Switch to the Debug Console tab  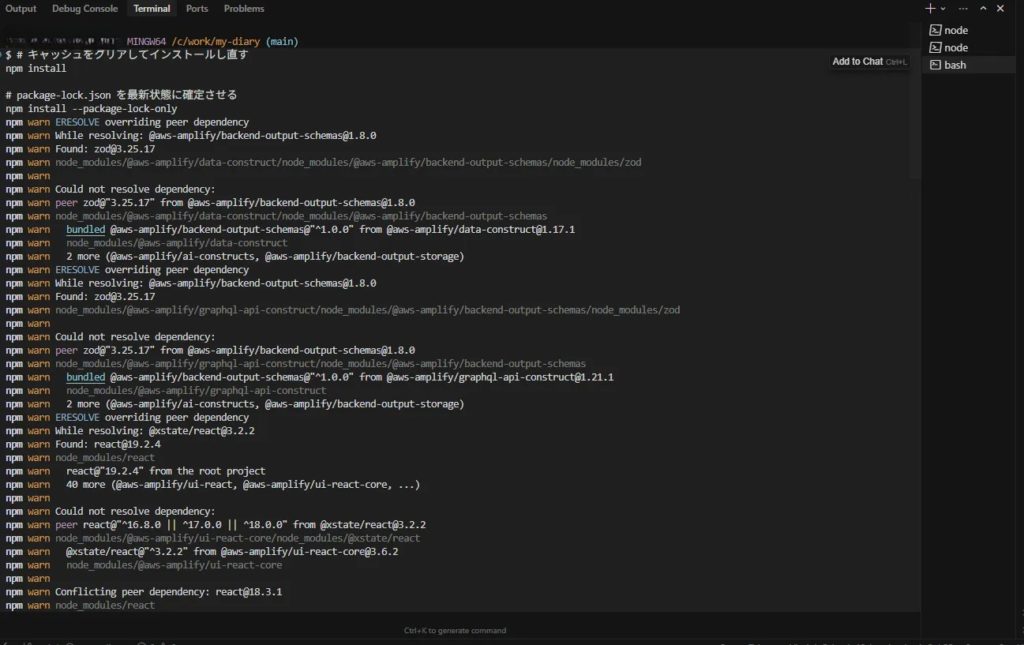(85, 8)
